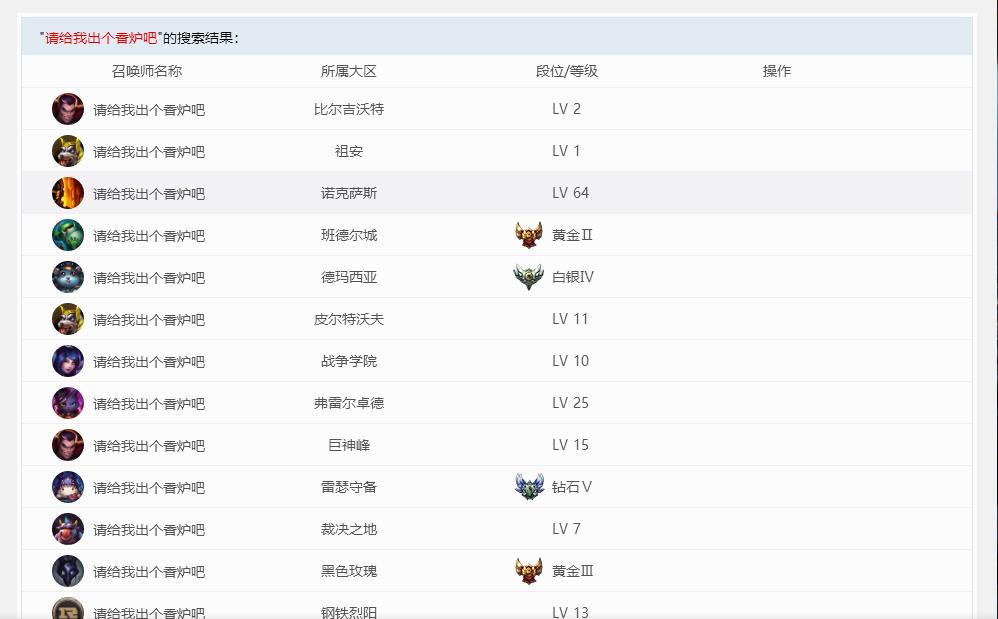The image size is (998, 619).
Task: Click the 黄金III rank badge icon
Action: [529, 571]
